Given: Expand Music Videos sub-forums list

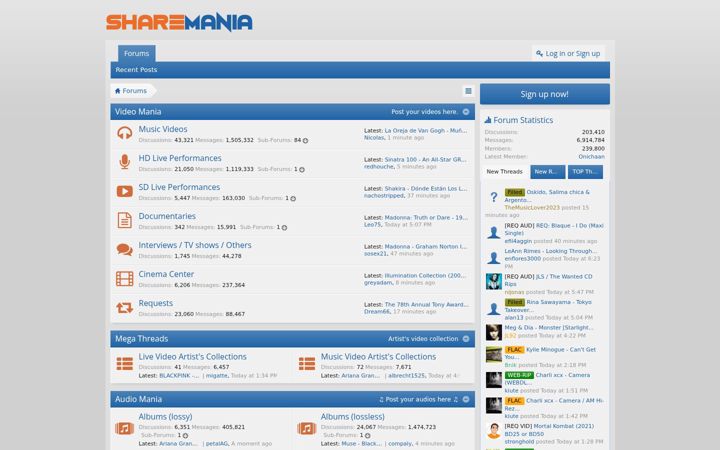Looking at the screenshot, I should pyautogui.click(x=305, y=141).
